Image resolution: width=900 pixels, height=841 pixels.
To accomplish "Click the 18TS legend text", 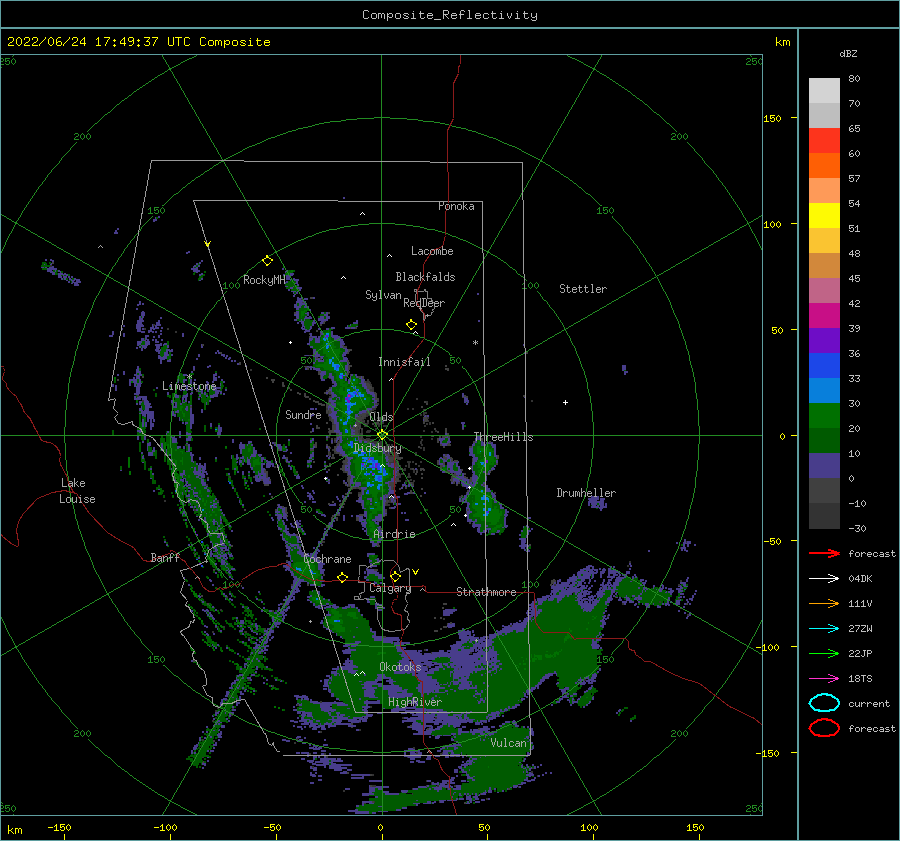I will click(x=860, y=679).
